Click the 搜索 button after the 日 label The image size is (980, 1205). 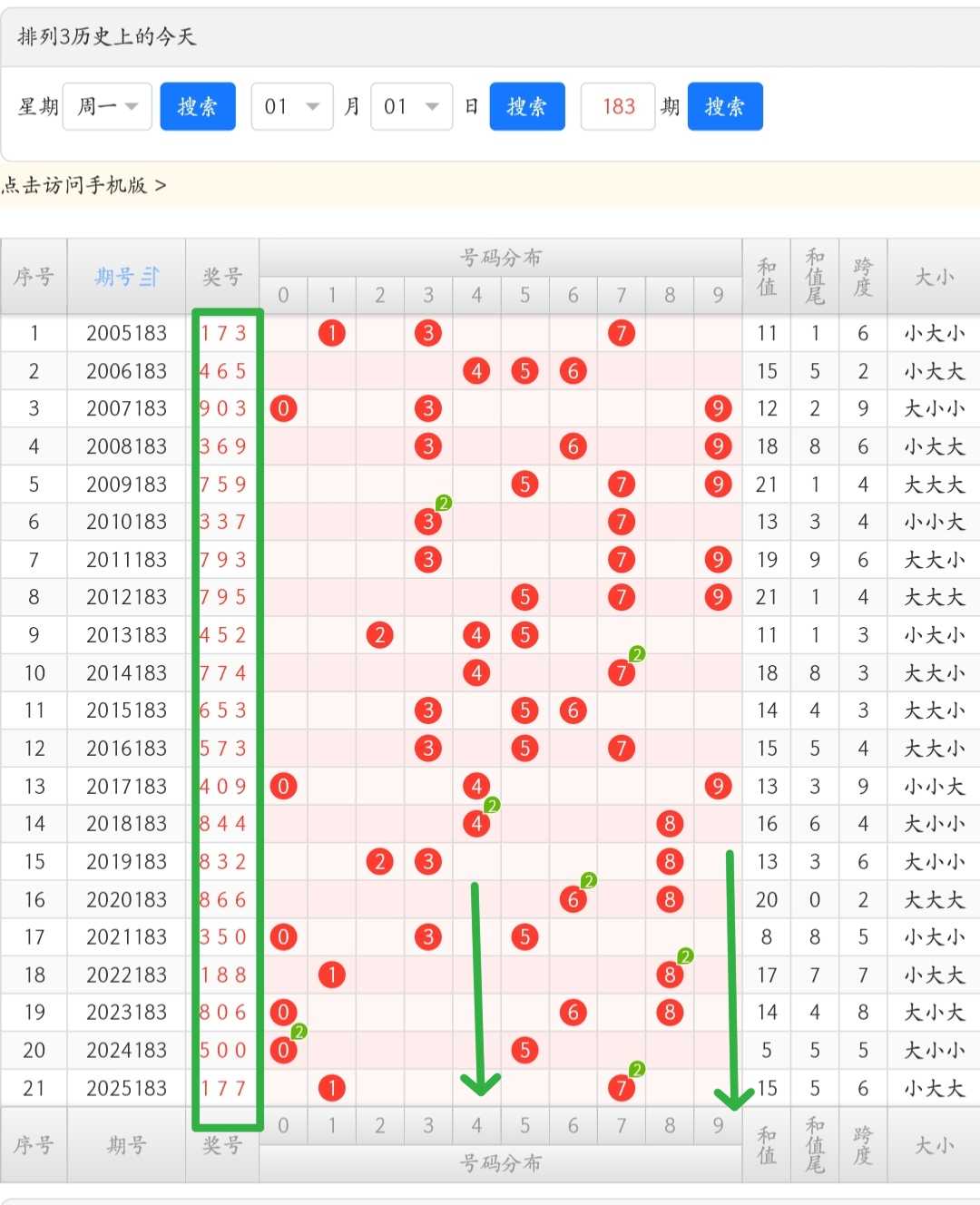point(527,106)
